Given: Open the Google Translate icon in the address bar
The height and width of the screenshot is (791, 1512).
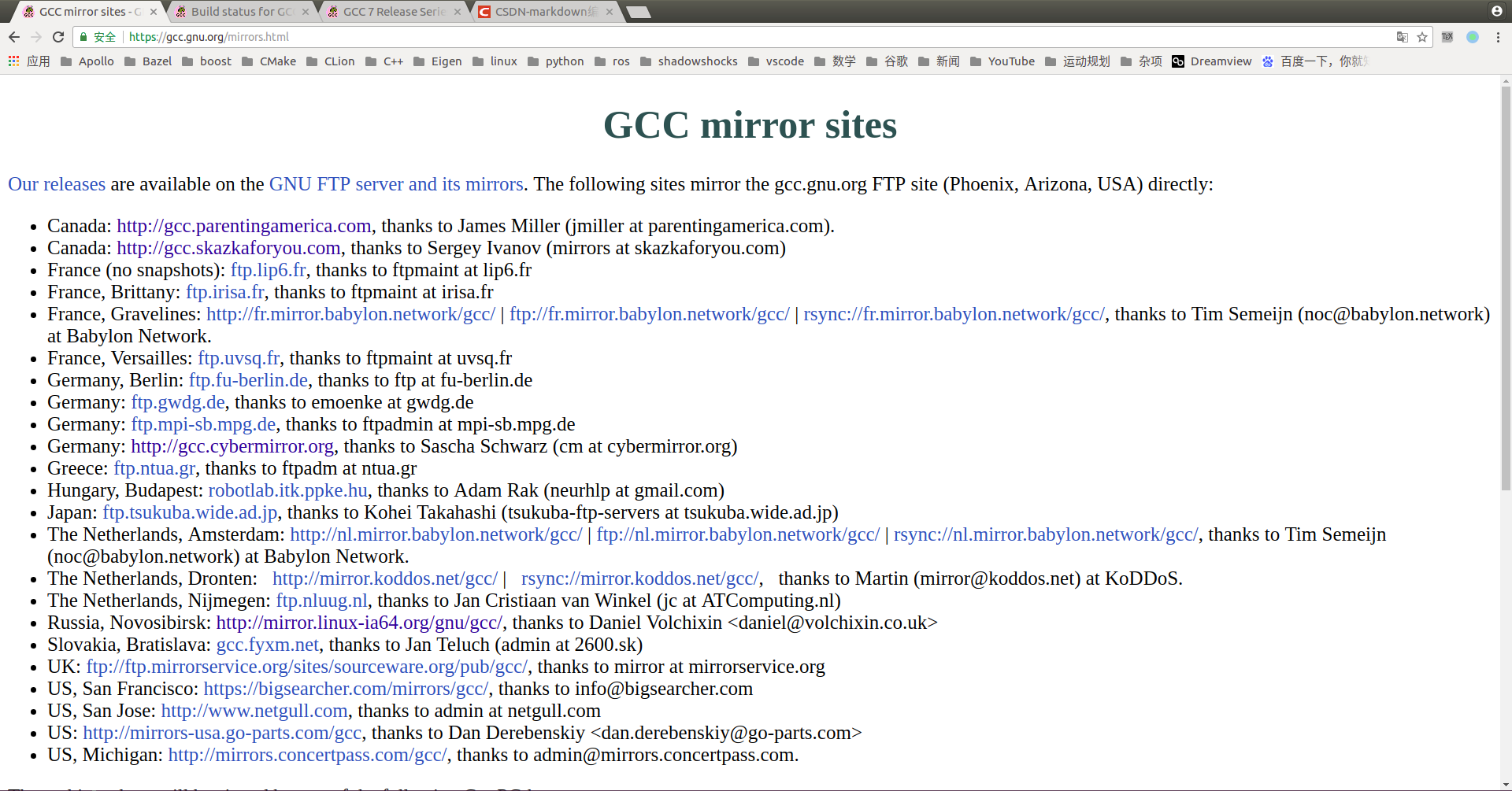Looking at the screenshot, I should point(1403,37).
